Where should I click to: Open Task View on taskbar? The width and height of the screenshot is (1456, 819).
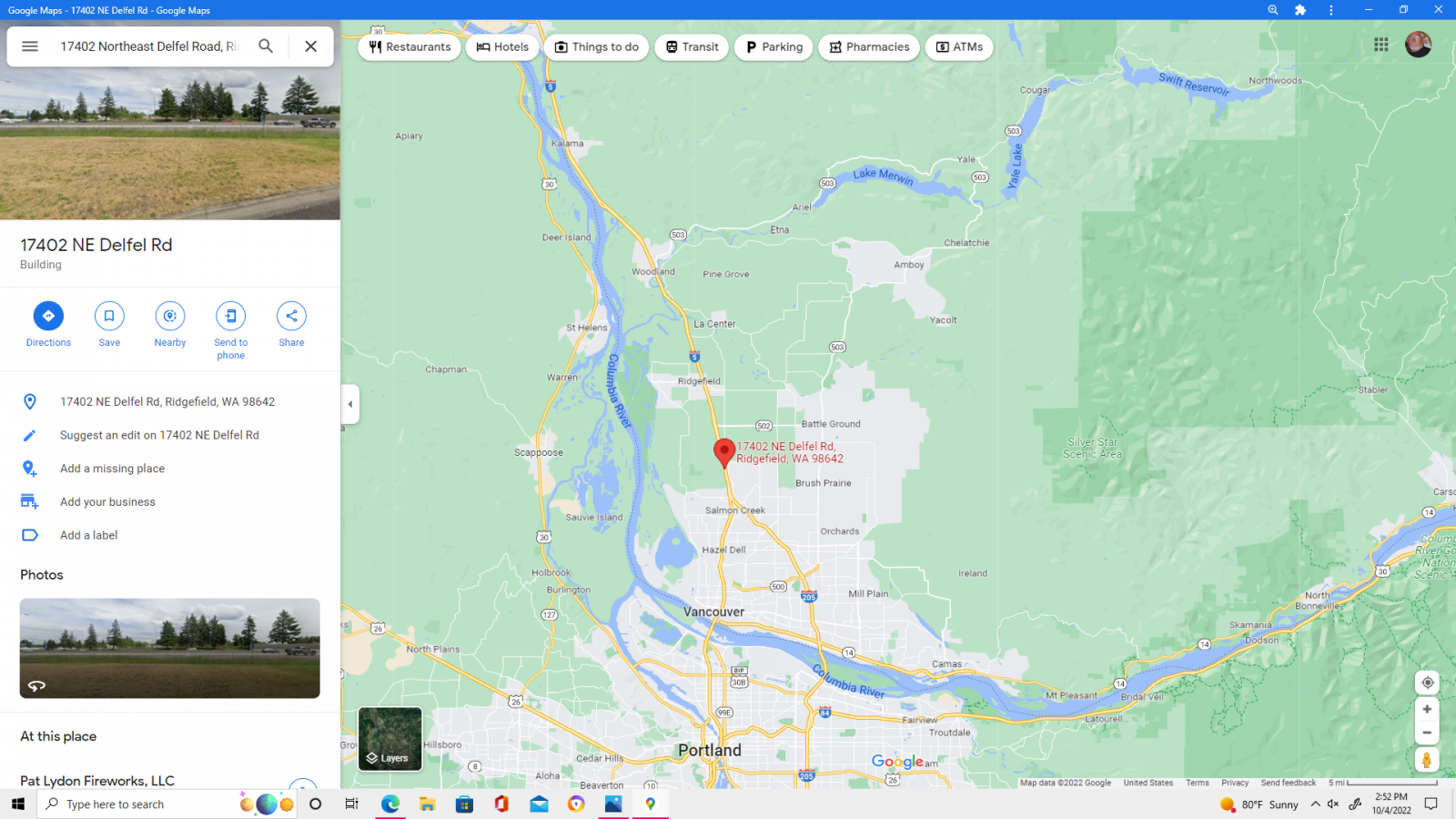(351, 804)
